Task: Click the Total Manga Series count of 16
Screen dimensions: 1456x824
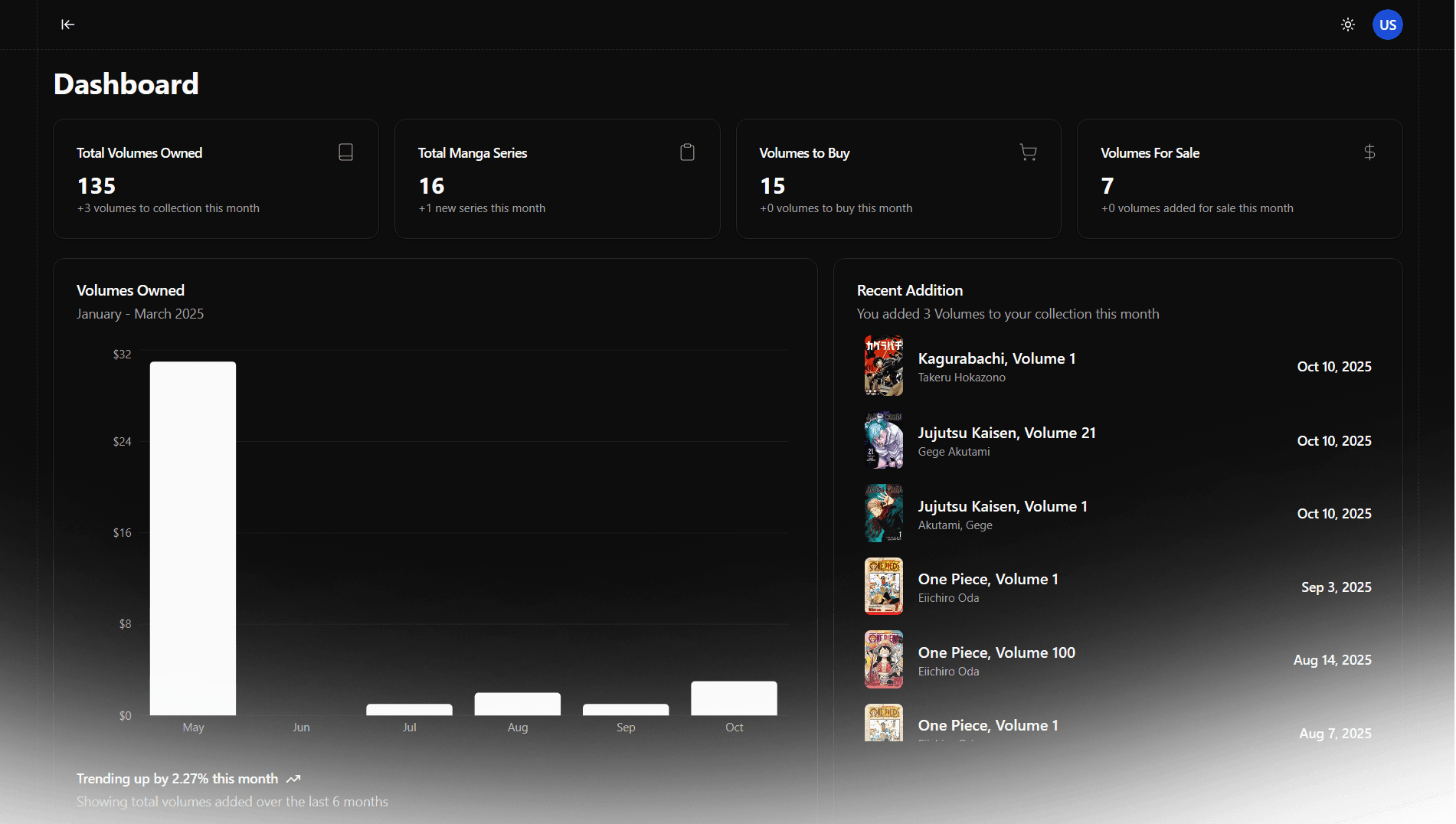Action: click(431, 185)
